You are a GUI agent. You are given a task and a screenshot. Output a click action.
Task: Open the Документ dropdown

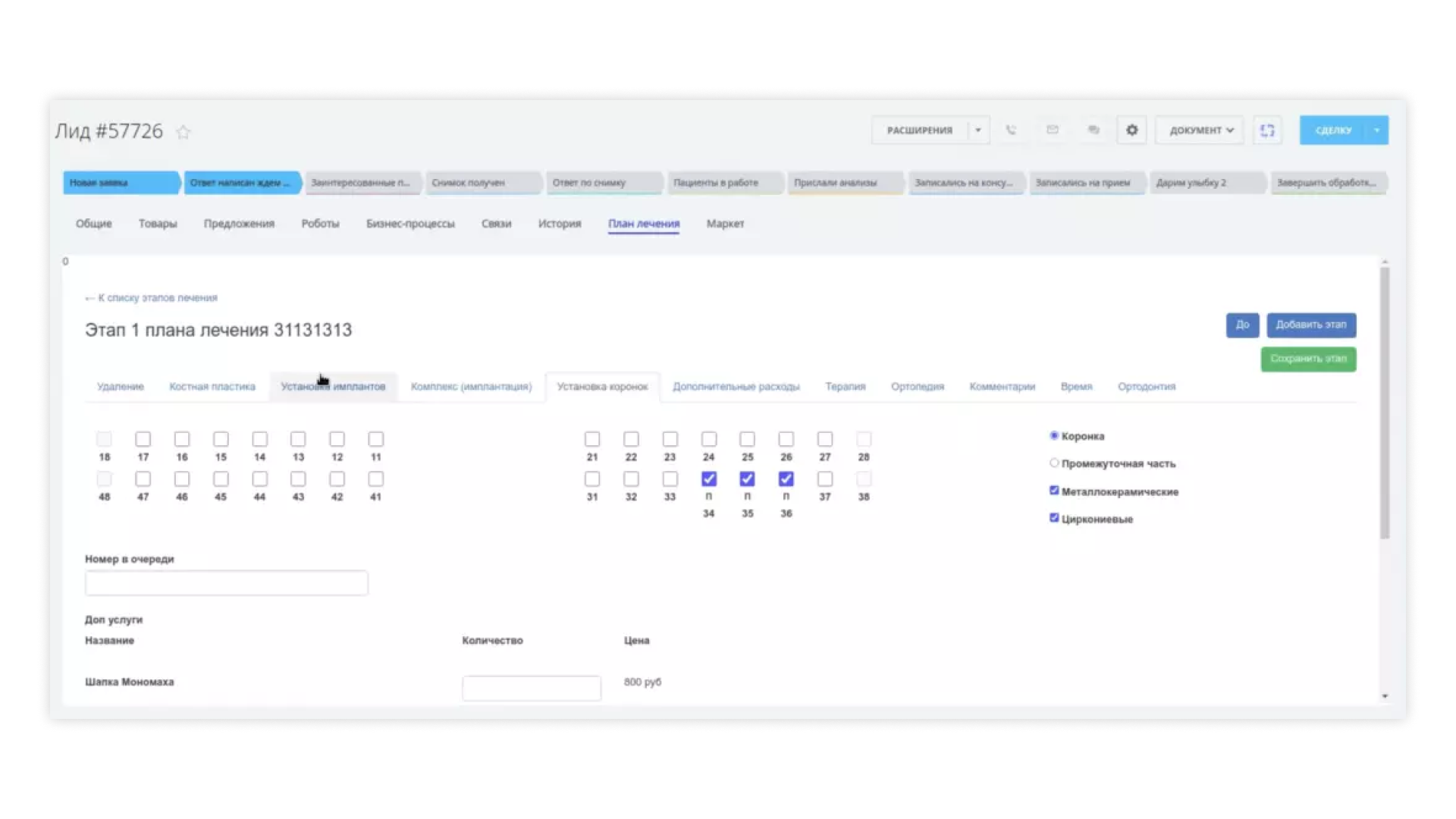click(1200, 130)
